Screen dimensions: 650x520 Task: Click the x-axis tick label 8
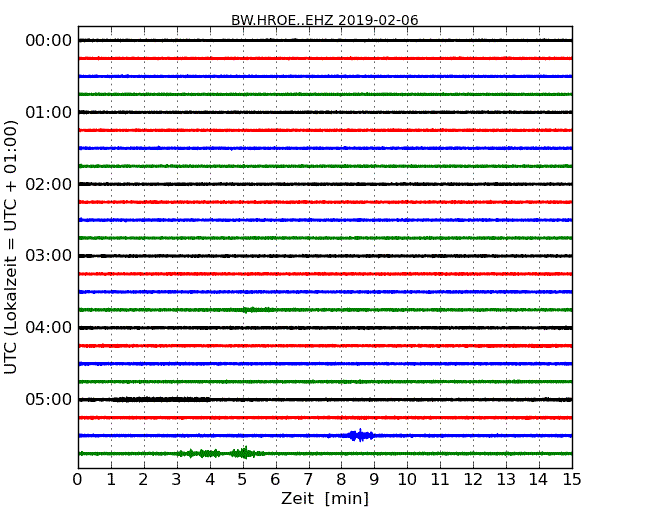tap(341, 480)
